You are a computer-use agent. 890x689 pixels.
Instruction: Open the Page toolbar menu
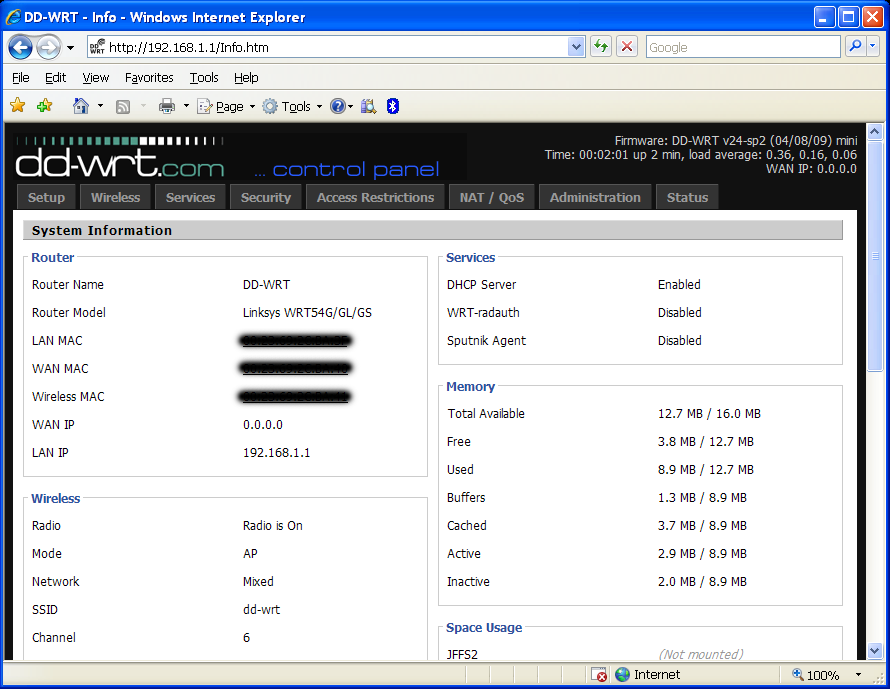225,106
